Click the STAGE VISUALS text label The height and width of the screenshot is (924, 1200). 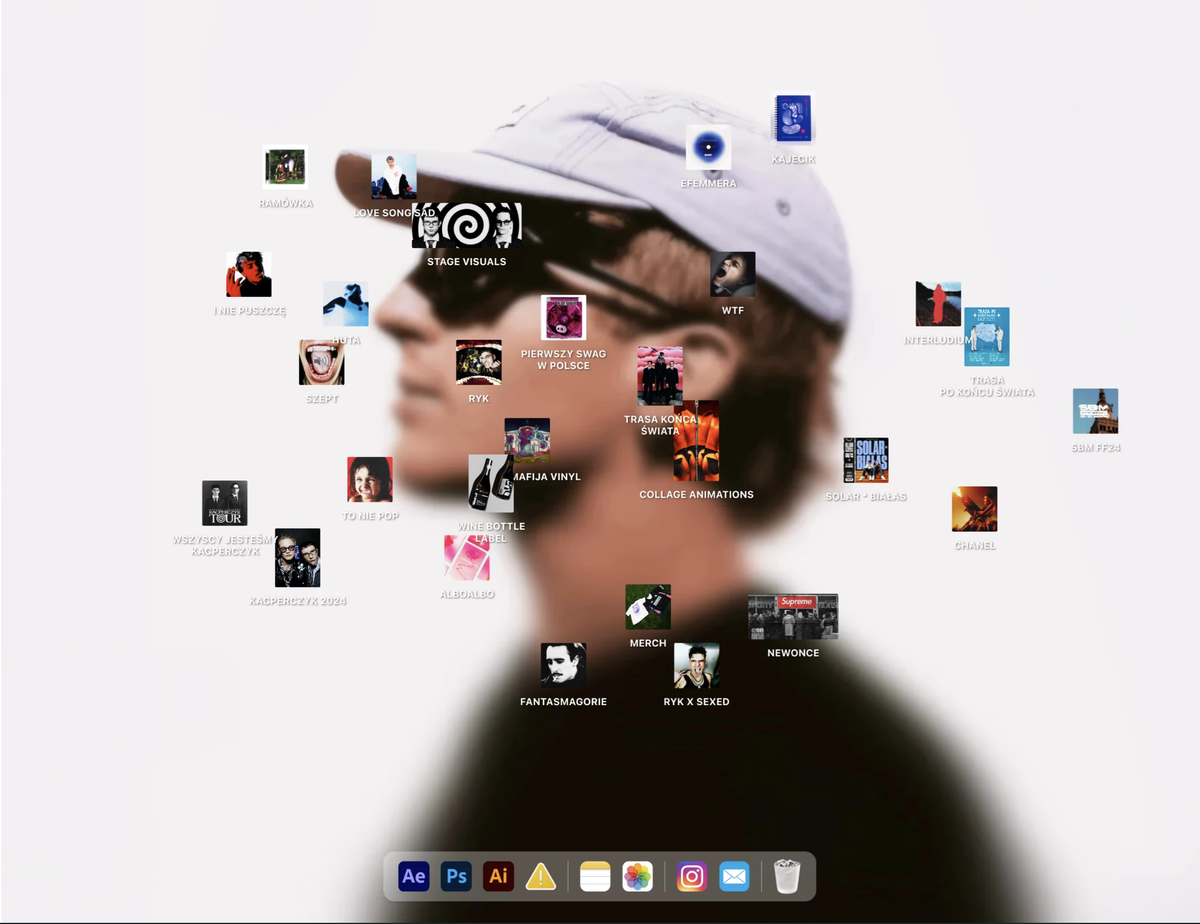click(x=467, y=262)
